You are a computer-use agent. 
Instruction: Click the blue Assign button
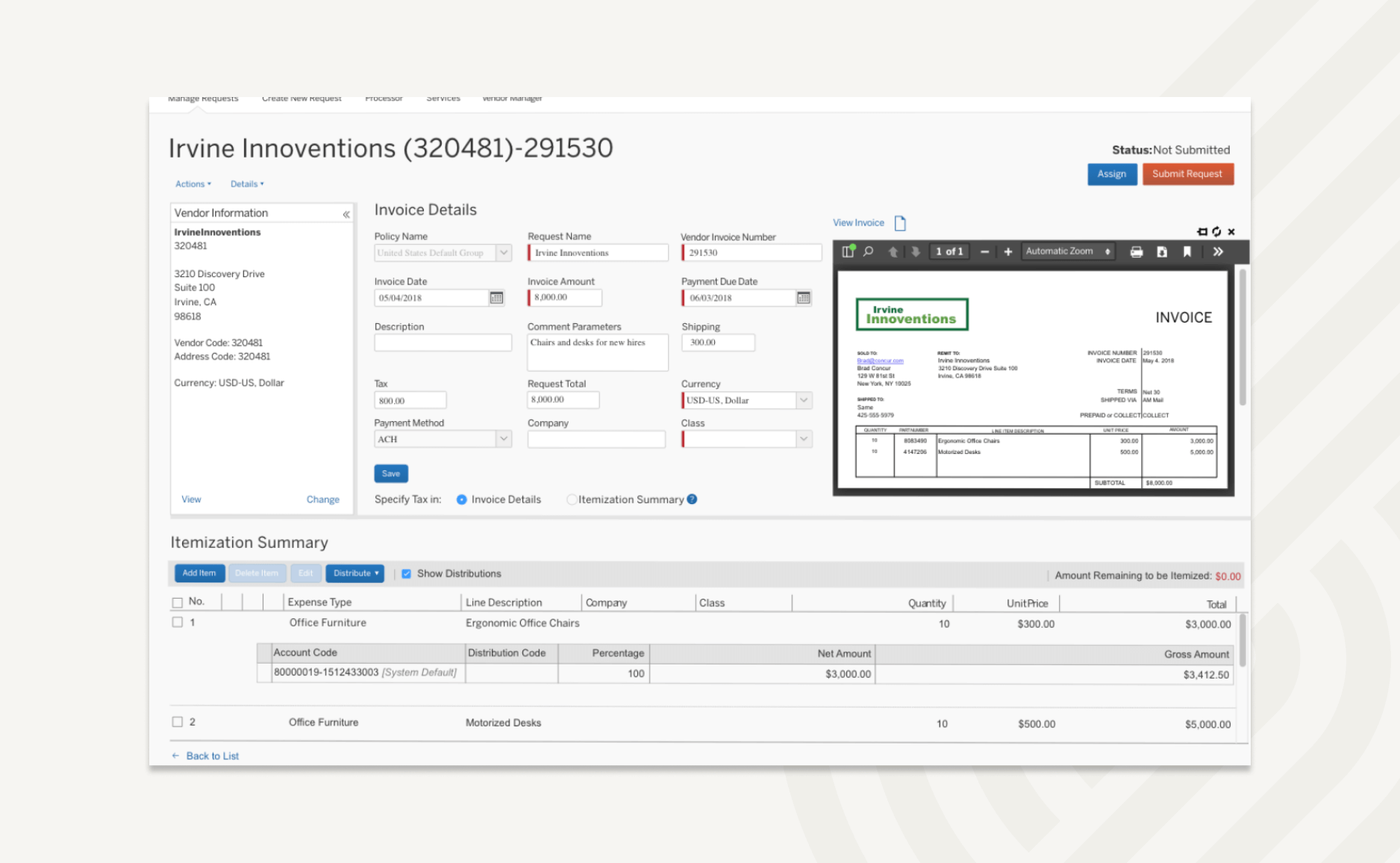(1112, 174)
